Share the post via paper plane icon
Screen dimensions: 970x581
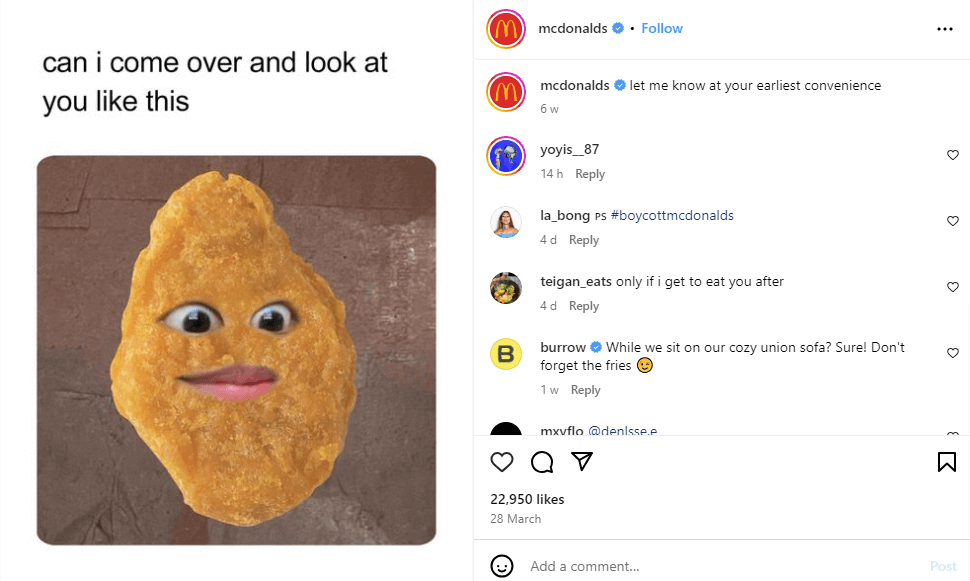point(582,461)
